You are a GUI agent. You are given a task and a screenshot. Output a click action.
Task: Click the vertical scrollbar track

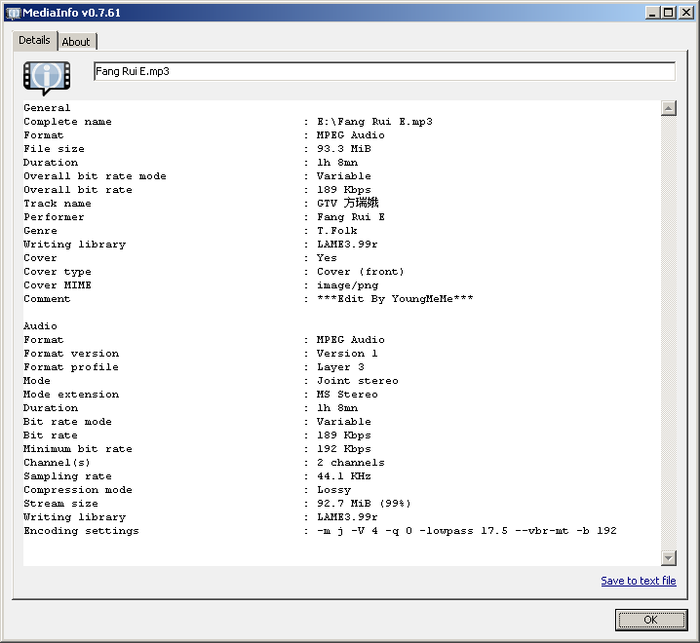[x=668, y=333]
